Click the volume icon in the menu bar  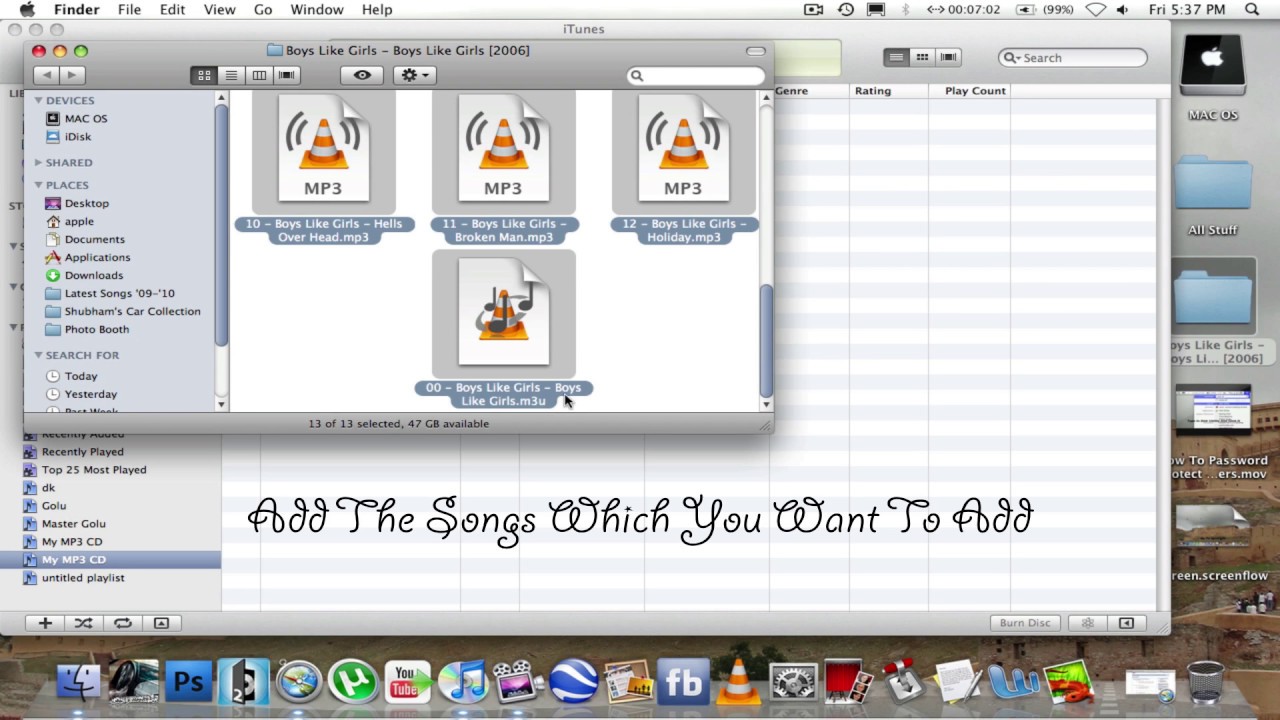[1124, 10]
